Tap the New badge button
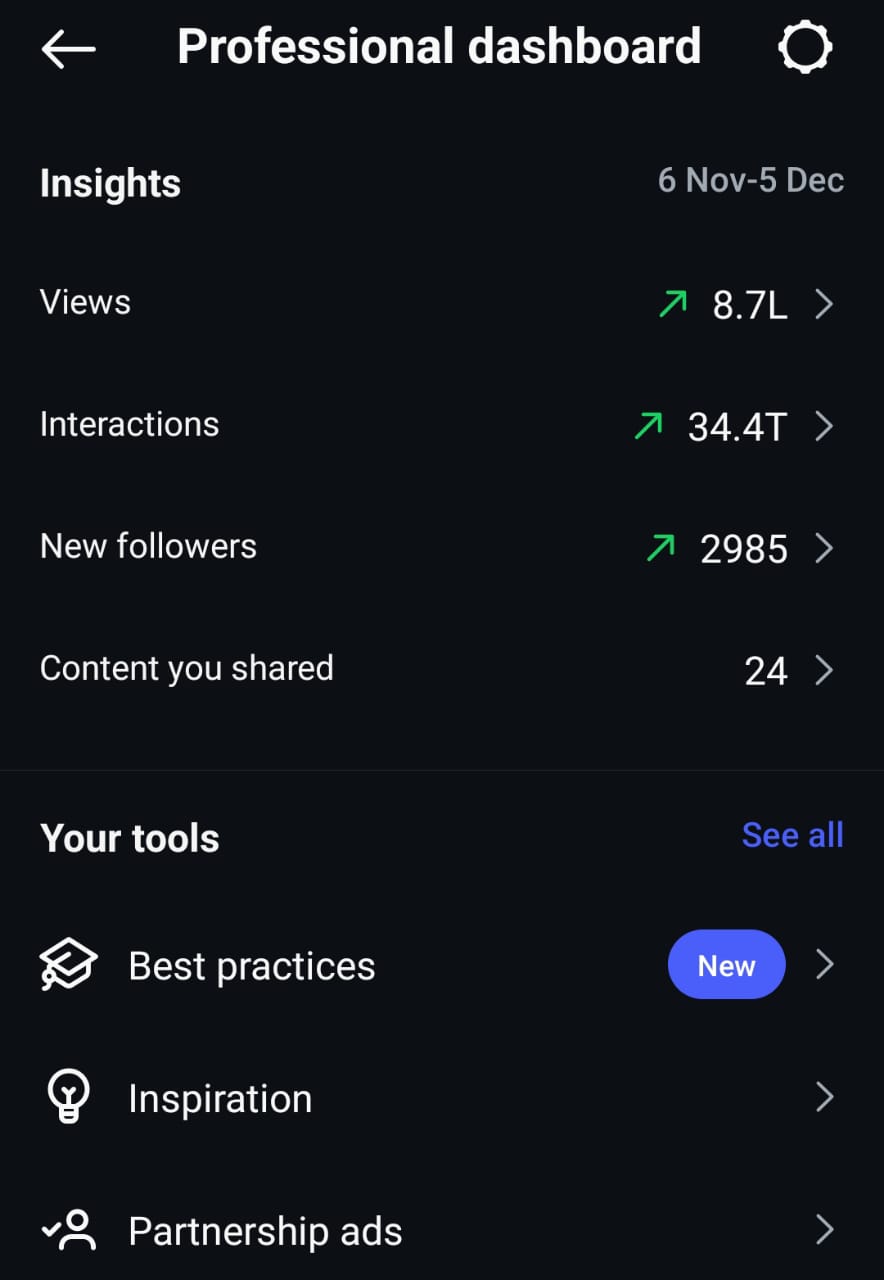884x1280 pixels. click(726, 965)
